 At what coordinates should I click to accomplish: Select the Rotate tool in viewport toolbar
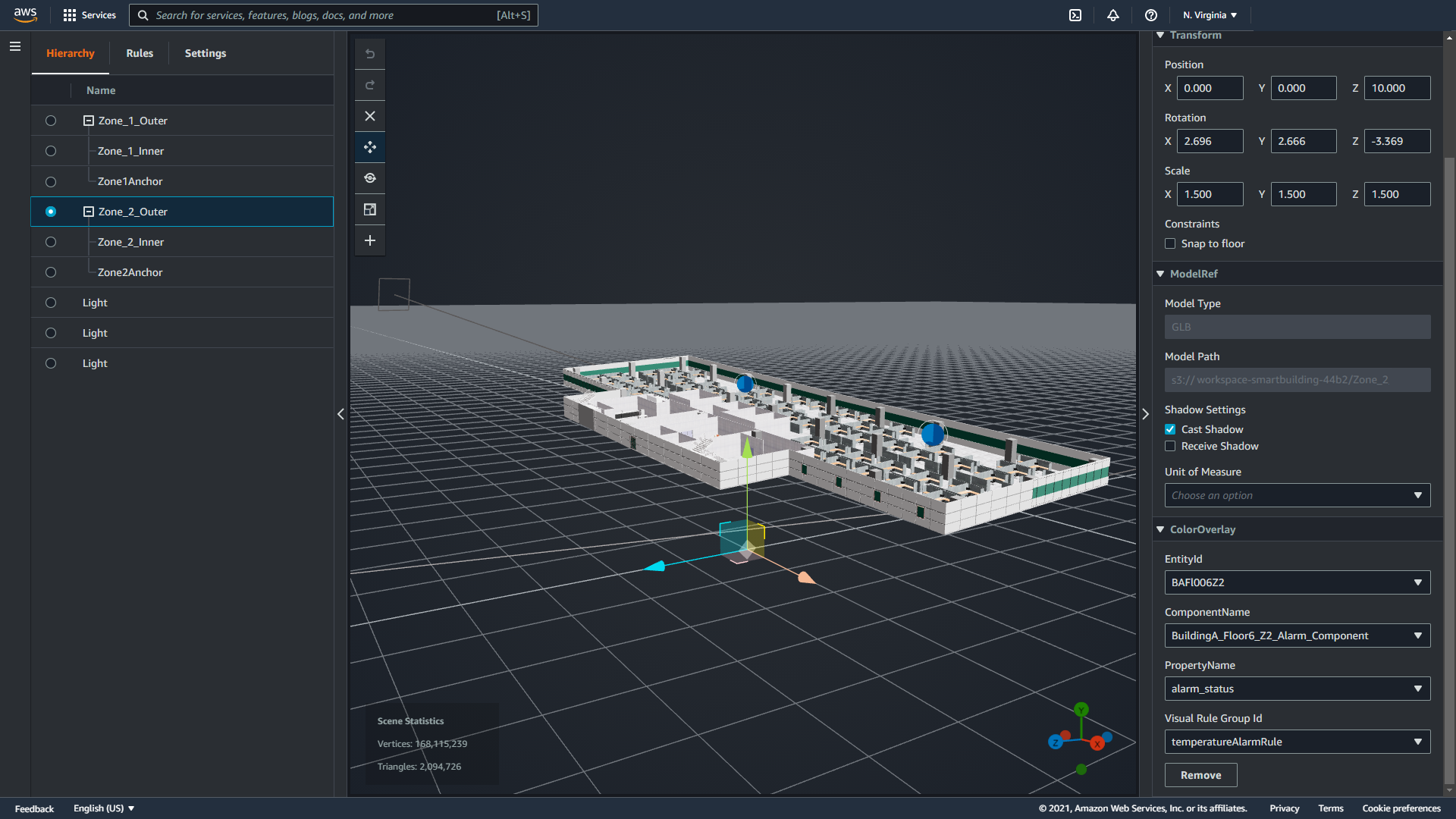click(x=370, y=177)
